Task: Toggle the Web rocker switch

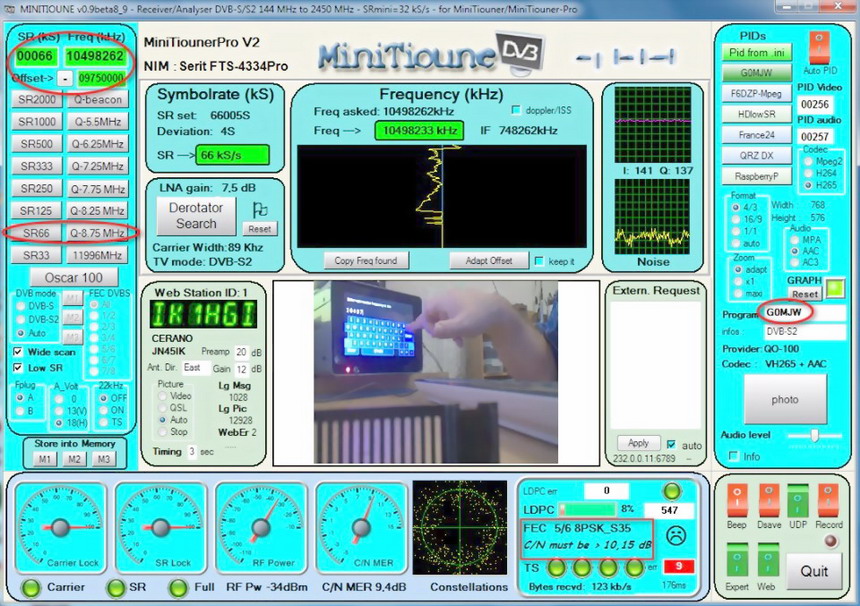Action: (x=768, y=560)
